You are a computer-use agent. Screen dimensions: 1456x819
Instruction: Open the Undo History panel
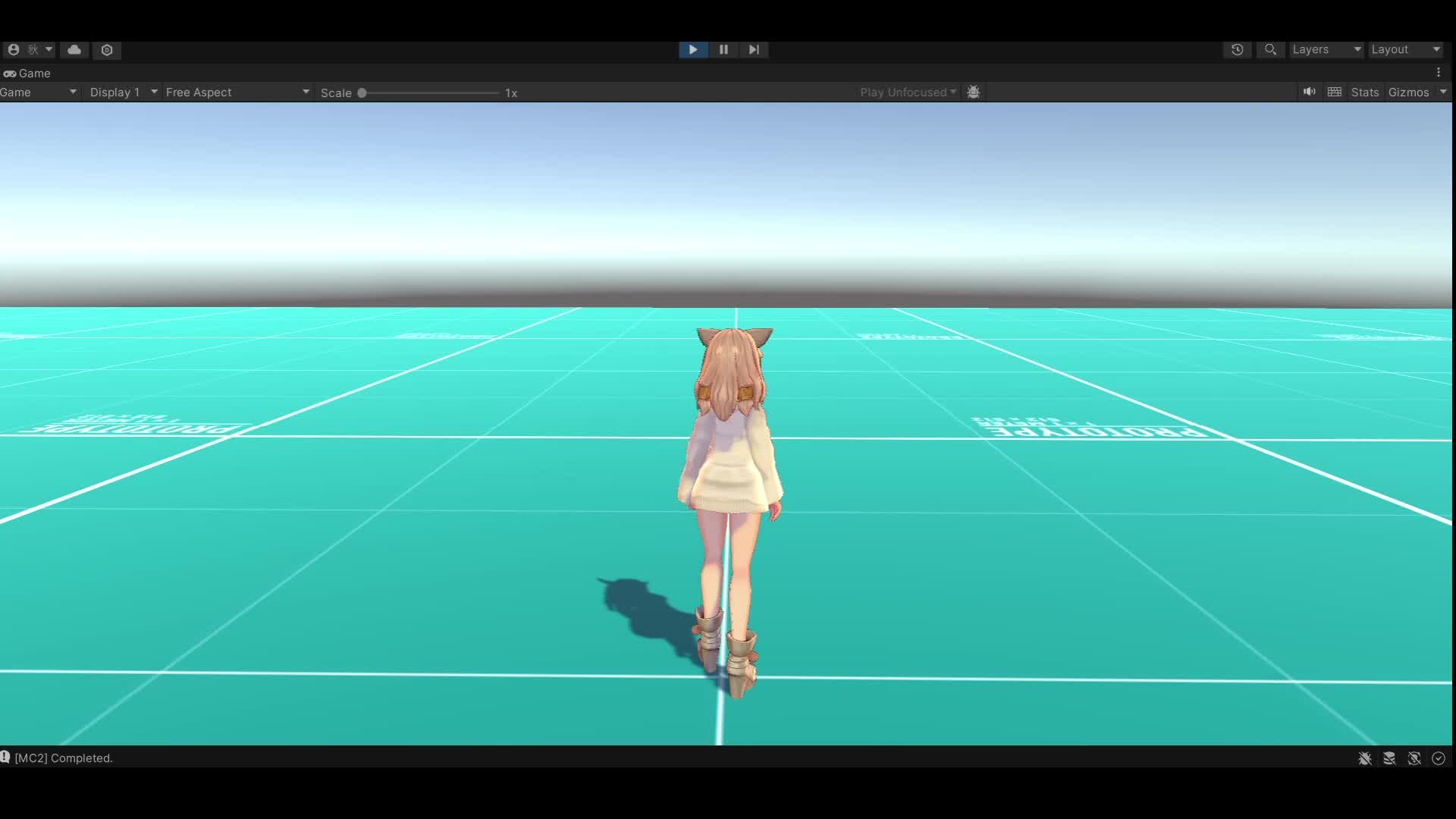1238,49
